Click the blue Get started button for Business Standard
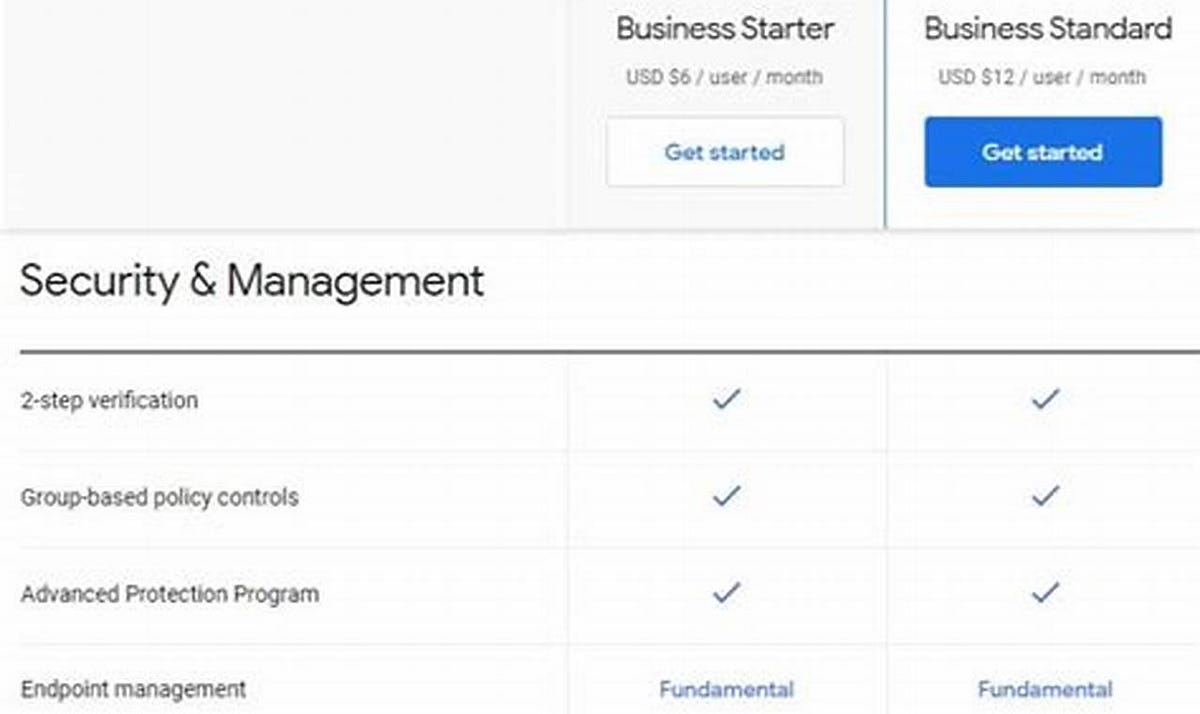The height and width of the screenshot is (714, 1200). (x=1044, y=152)
